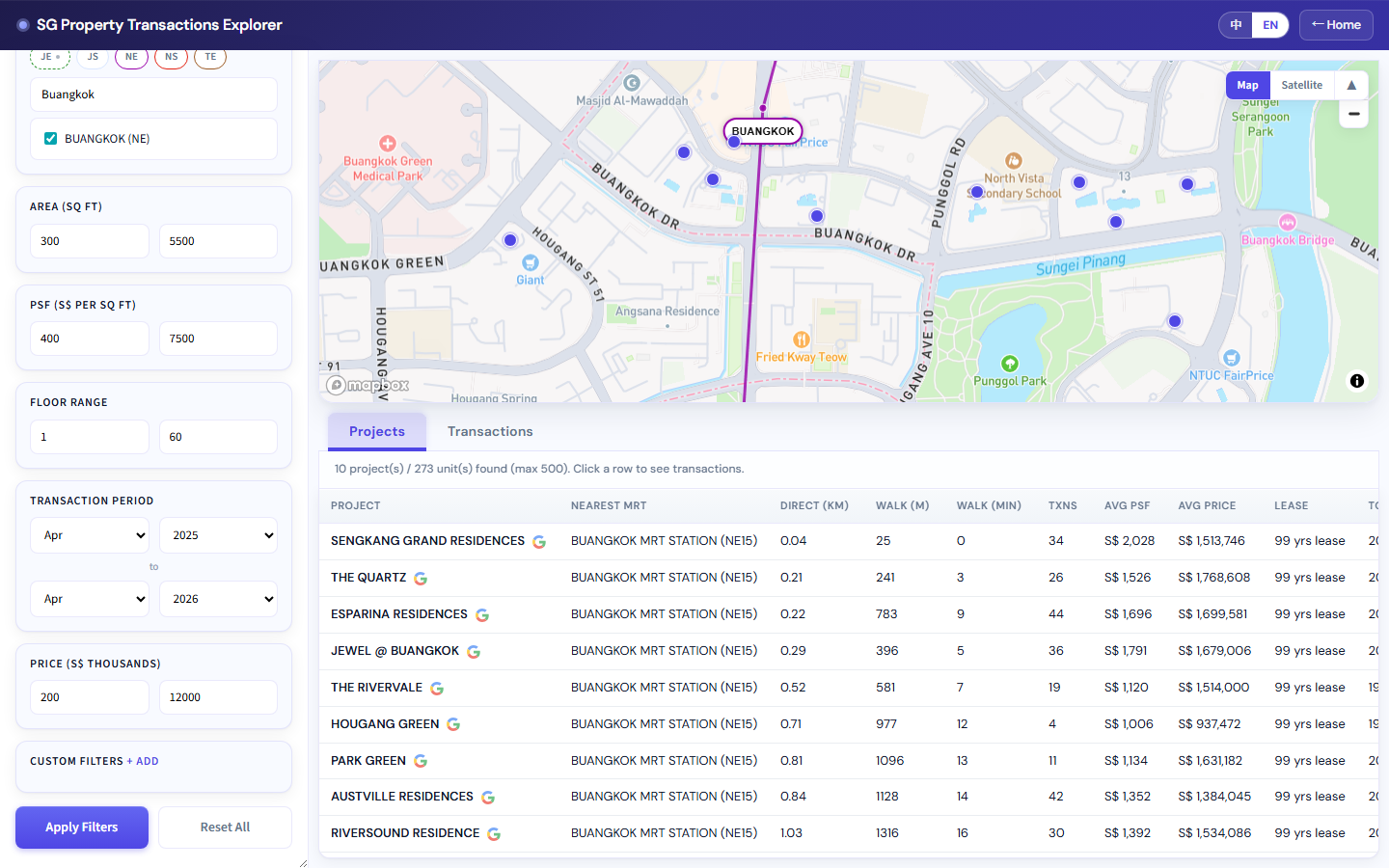1389x868 pixels.
Task: Click the maximum price field showing 12000
Action: [x=218, y=697]
